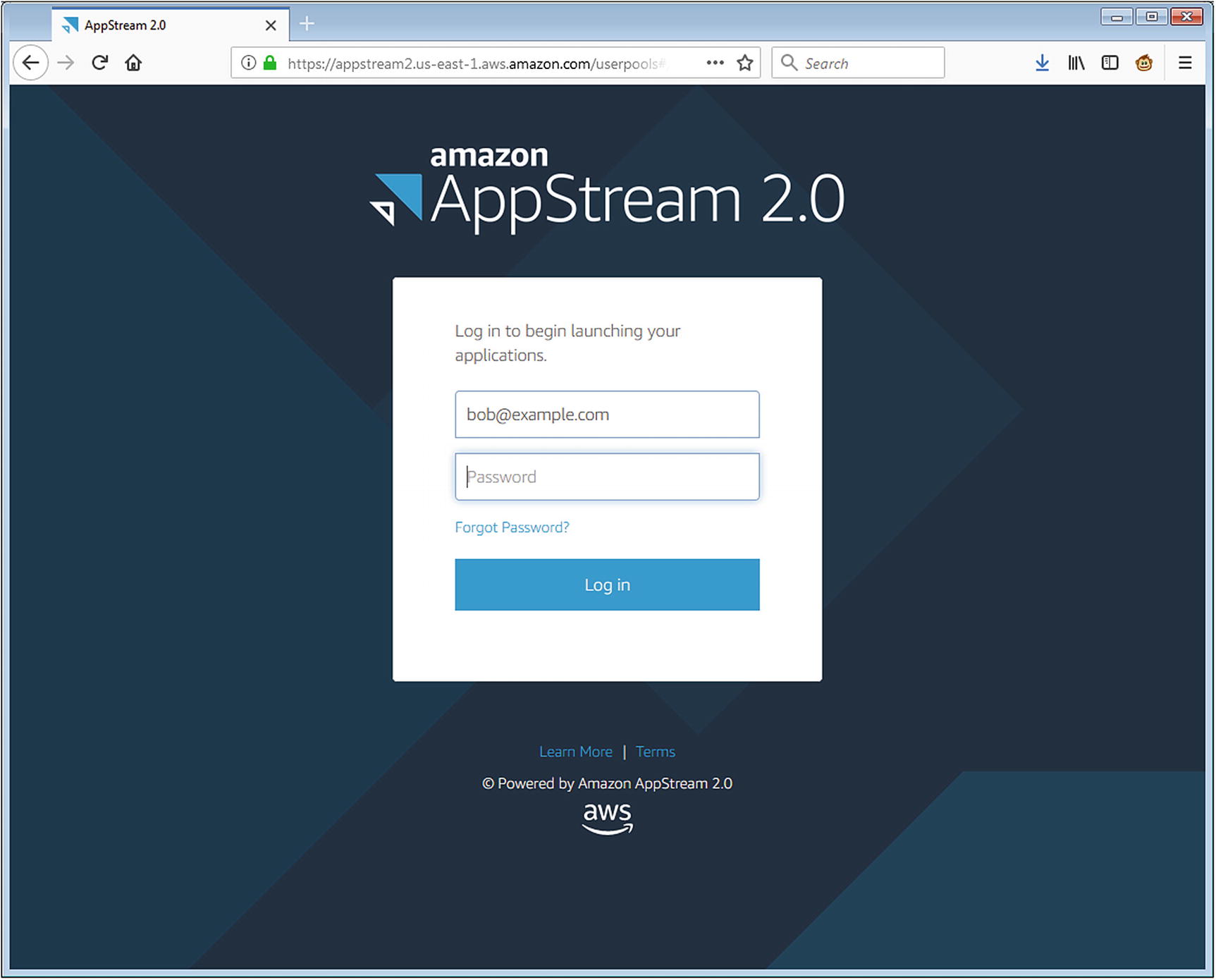Maximize the browser window
This screenshot has width=1216, height=980.
(x=1152, y=16)
